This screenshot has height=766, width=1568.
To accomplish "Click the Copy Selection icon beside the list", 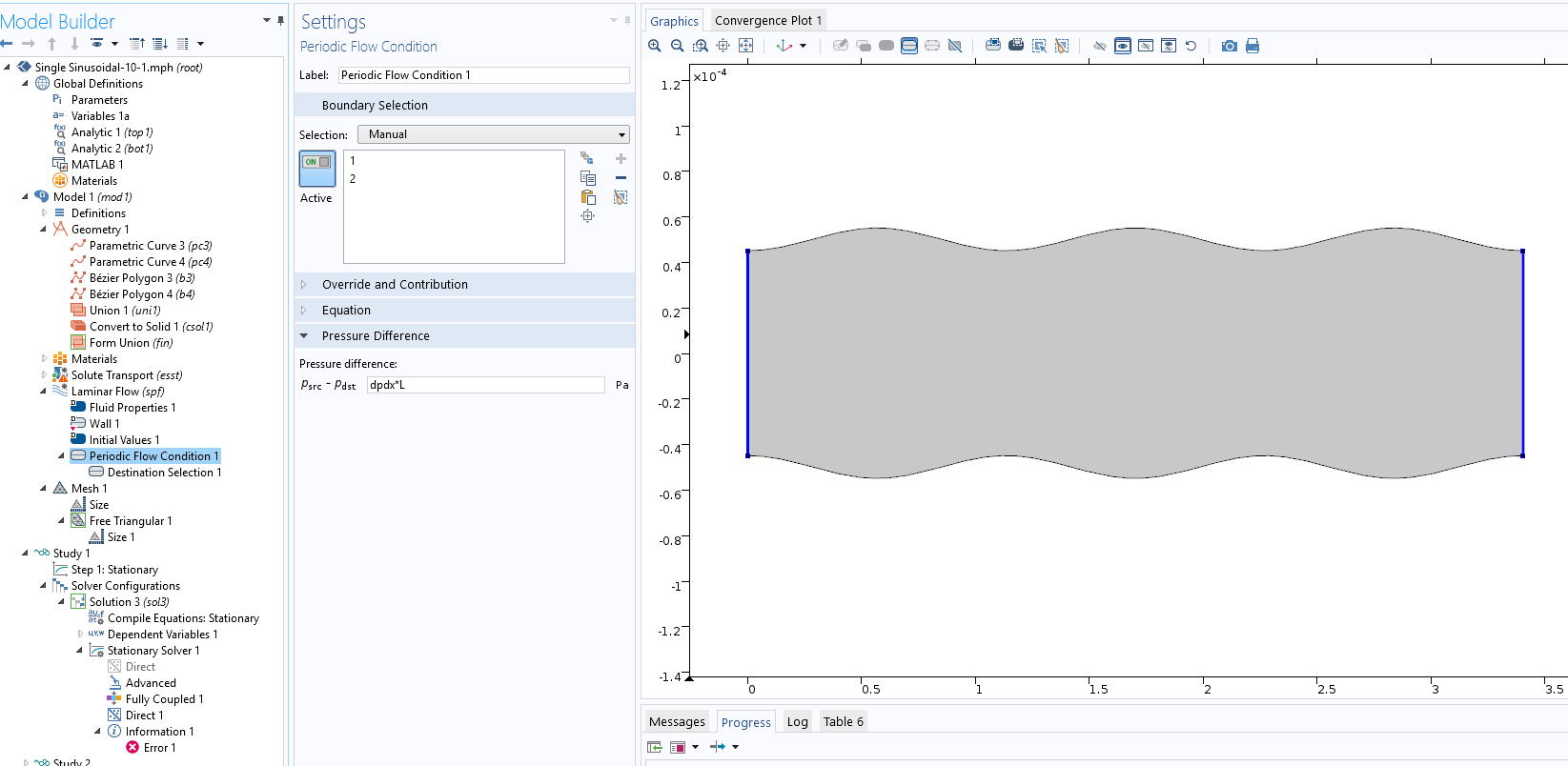I will (x=588, y=178).
